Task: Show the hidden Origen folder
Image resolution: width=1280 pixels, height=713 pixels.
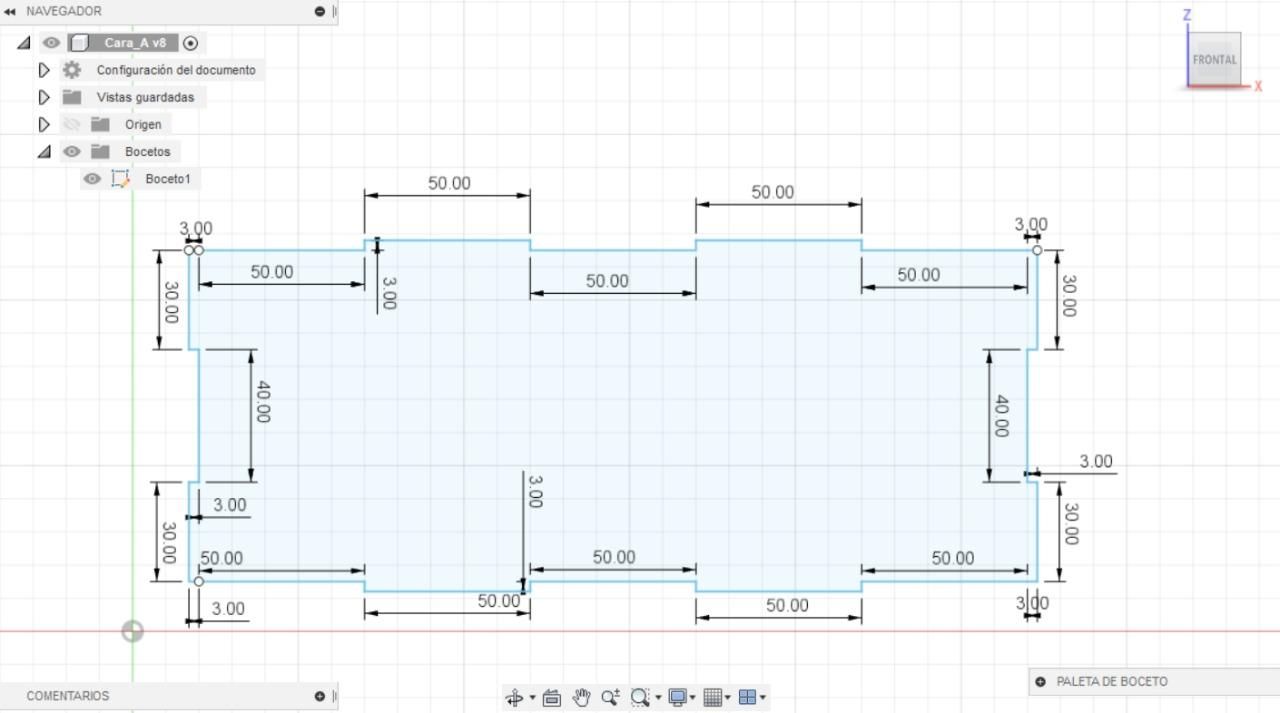Action: pyautogui.click(x=71, y=125)
